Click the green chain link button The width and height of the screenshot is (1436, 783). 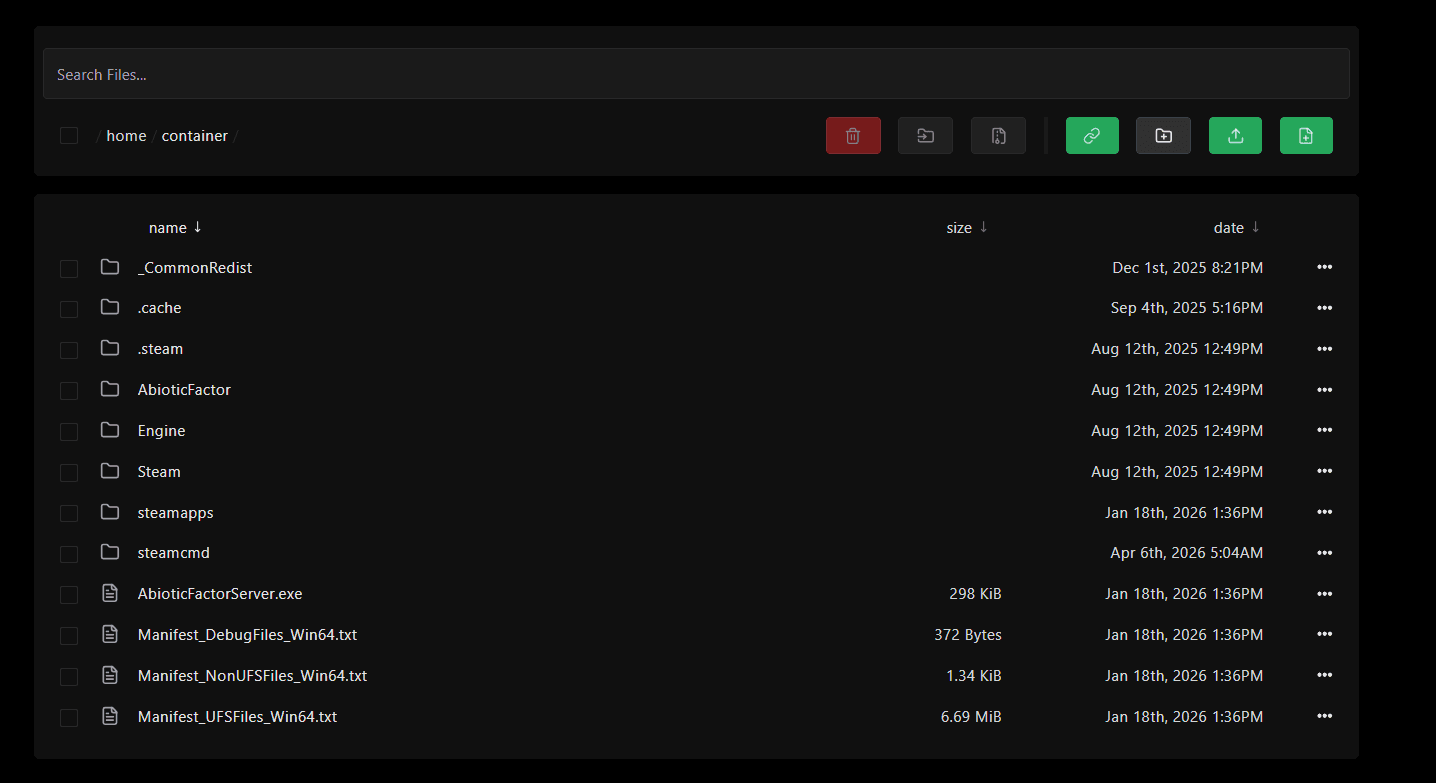(1092, 136)
